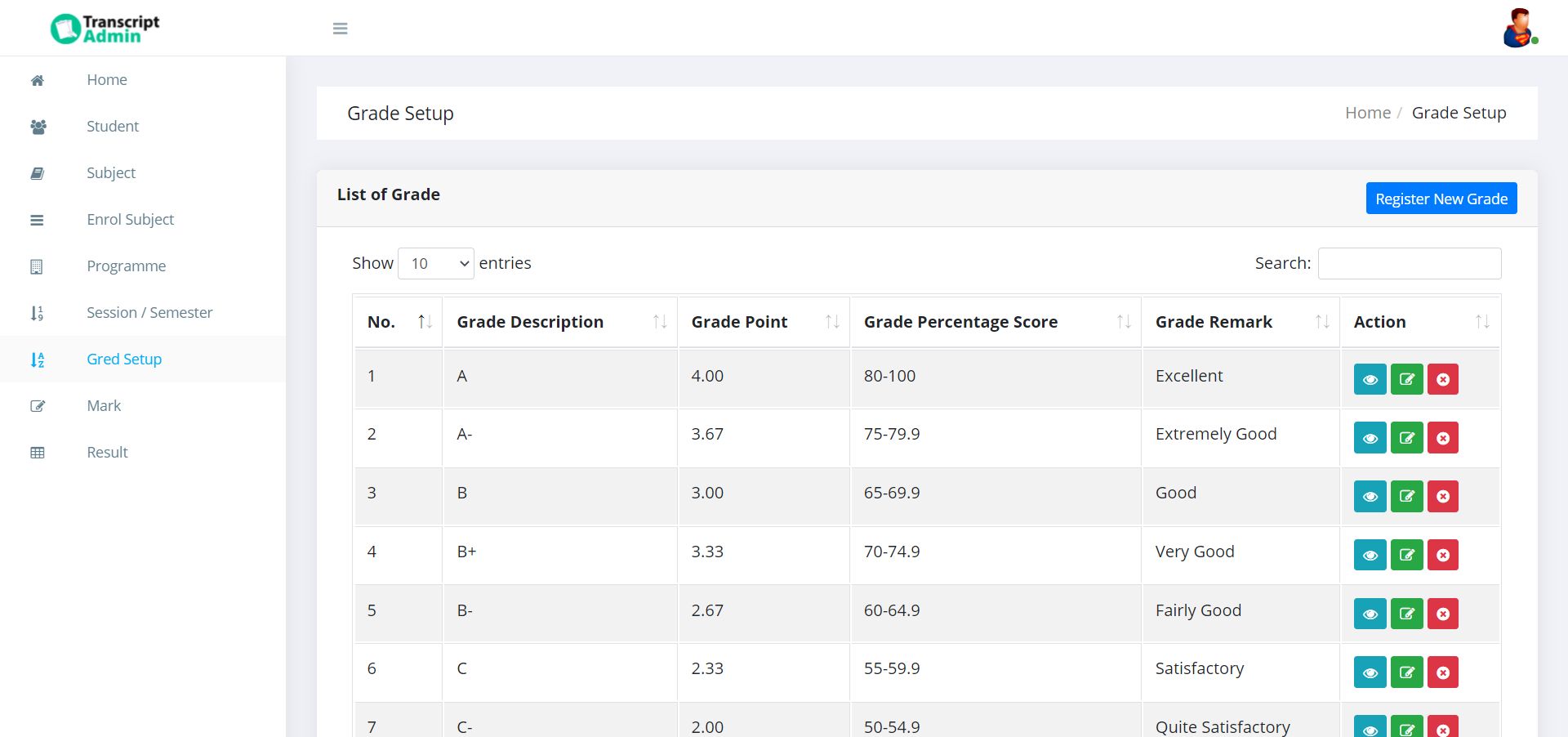Delete the B- grade entry
Viewport: 1568px width, 737px height.
click(x=1442, y=614)
